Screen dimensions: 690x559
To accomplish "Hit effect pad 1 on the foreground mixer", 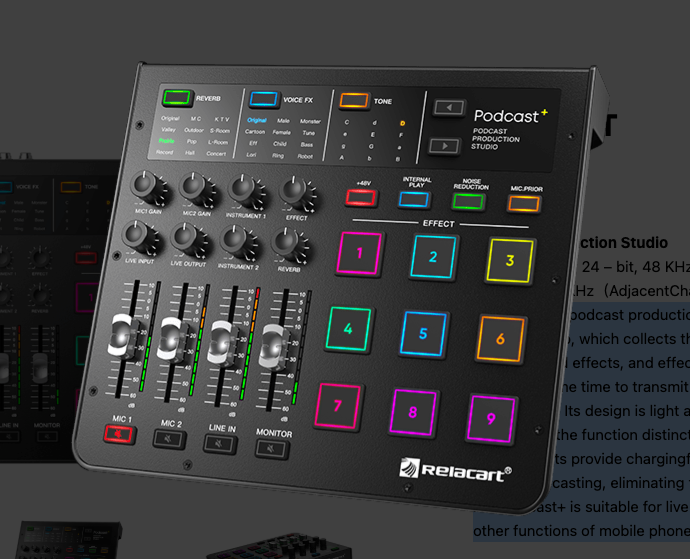I will 359,253.
